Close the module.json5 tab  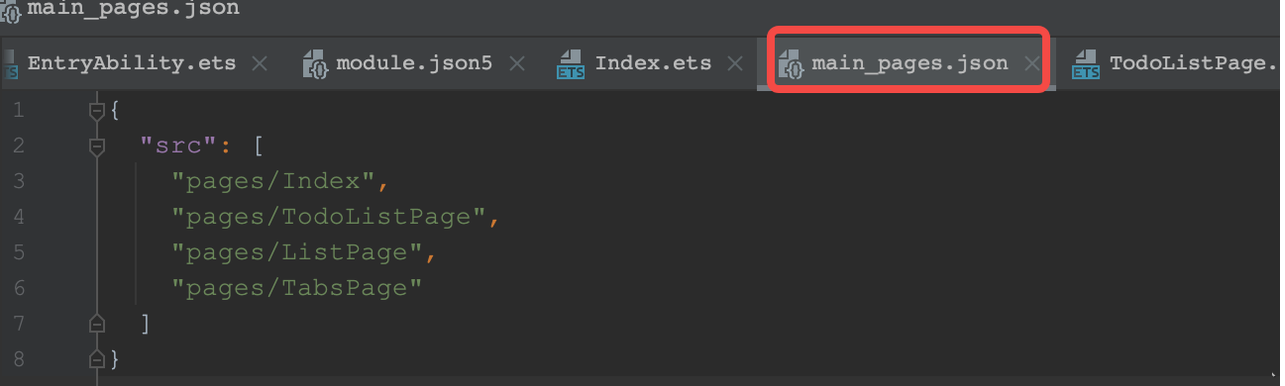[517, 64]
